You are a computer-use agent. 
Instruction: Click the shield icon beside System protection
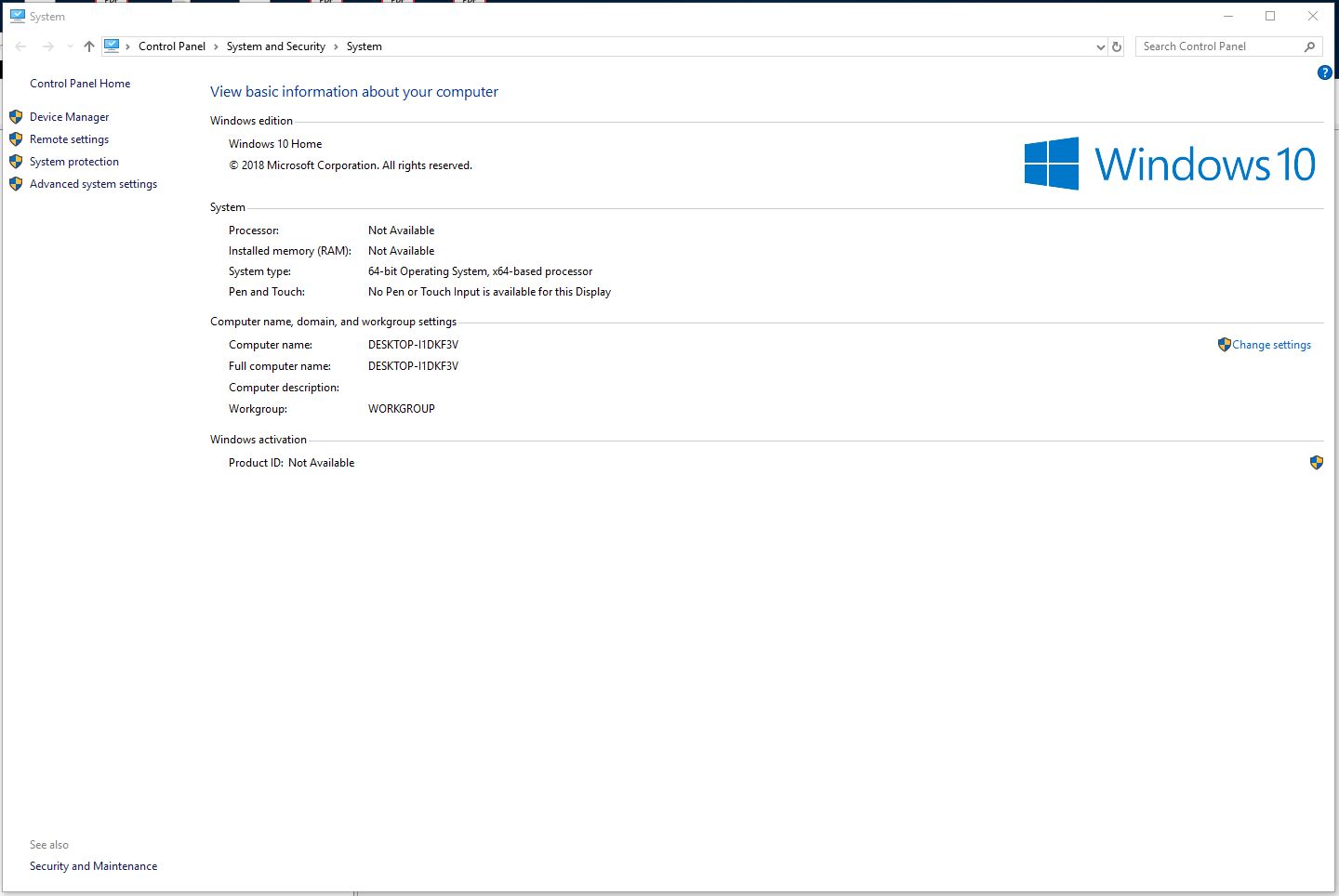(x=16, y=162)
